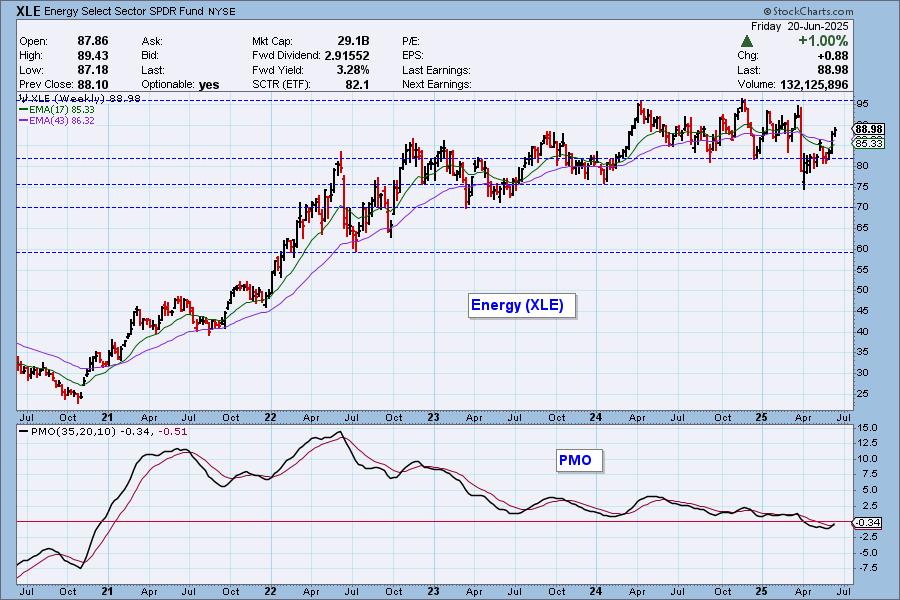Click the red -0.51 PMO signal value
900x600 pixels.
[x=172, y=432]
